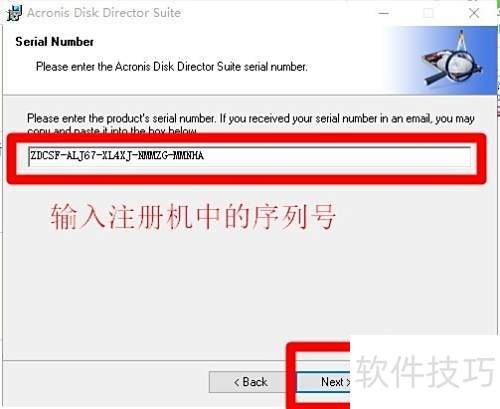
Task: Click the red Chinese annotation about the serial number
Action: pos(193,217)
